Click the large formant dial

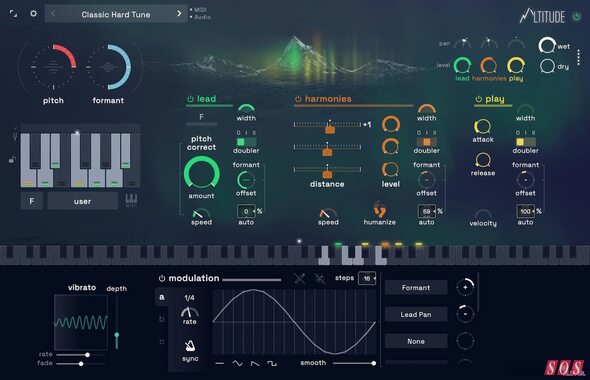click(108, 67)
